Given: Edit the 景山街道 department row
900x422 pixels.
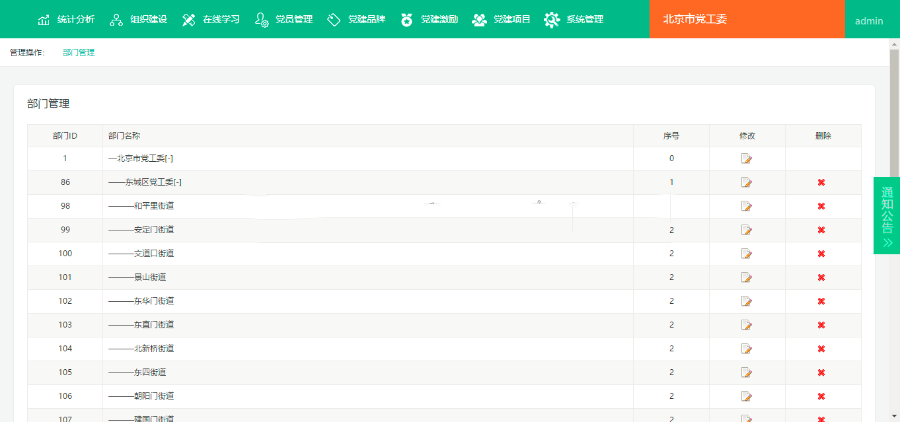Looking at the screenshot, I should point(746,277).
